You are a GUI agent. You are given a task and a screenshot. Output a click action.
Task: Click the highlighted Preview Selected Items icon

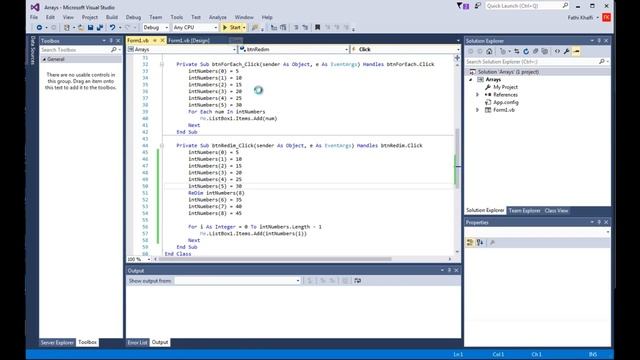(x=576, y=51)
